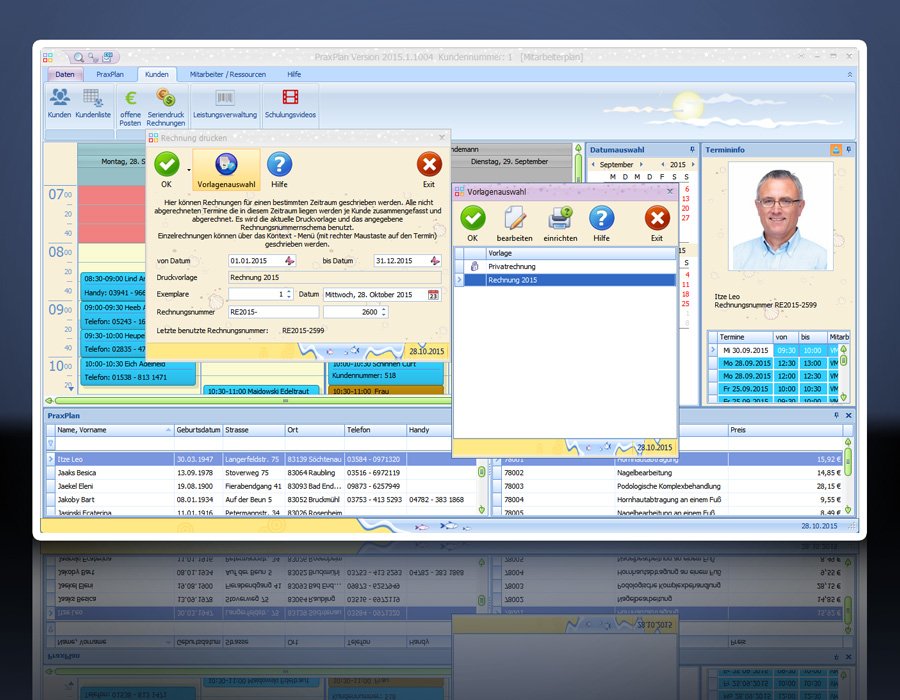Open the dropdown arrow next to OK

(x=189, y=170)
